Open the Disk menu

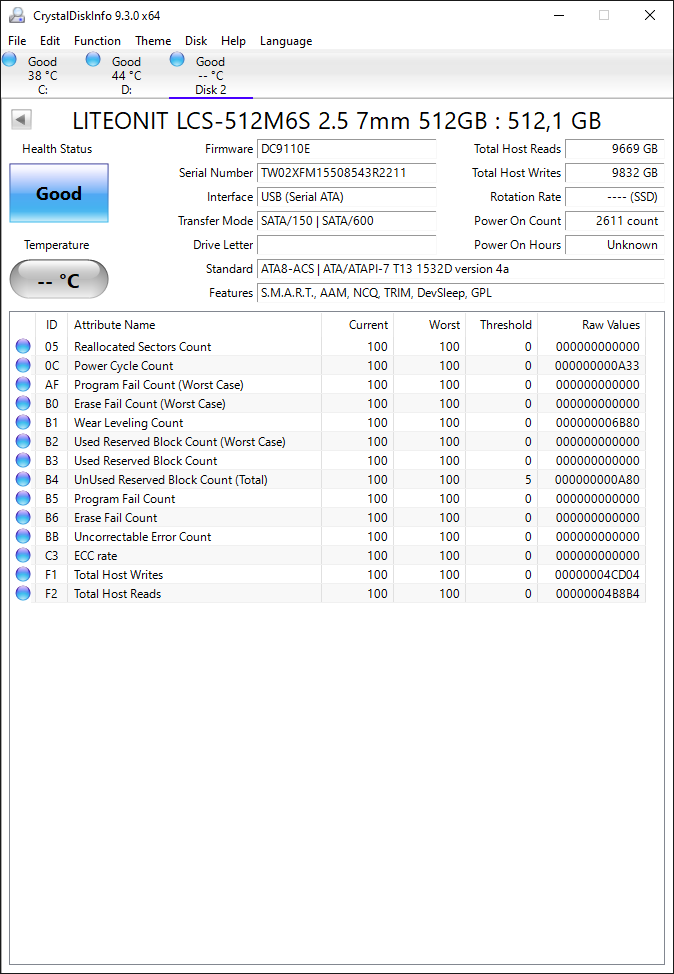tap(196, 41)
